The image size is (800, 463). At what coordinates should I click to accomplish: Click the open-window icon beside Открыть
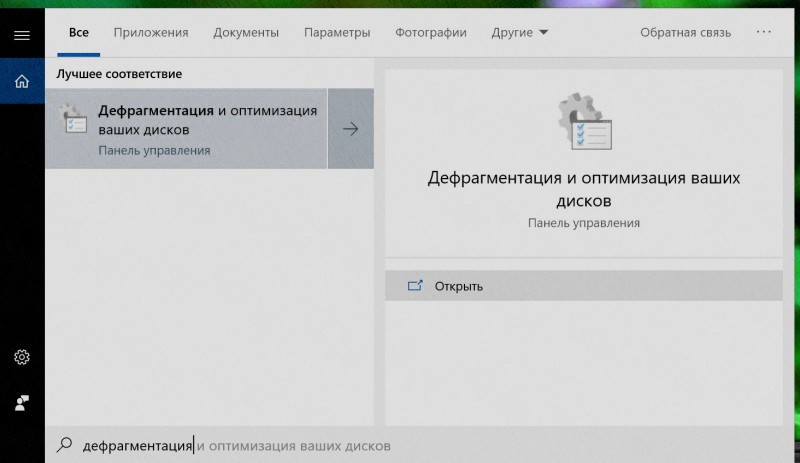[415, 286]
